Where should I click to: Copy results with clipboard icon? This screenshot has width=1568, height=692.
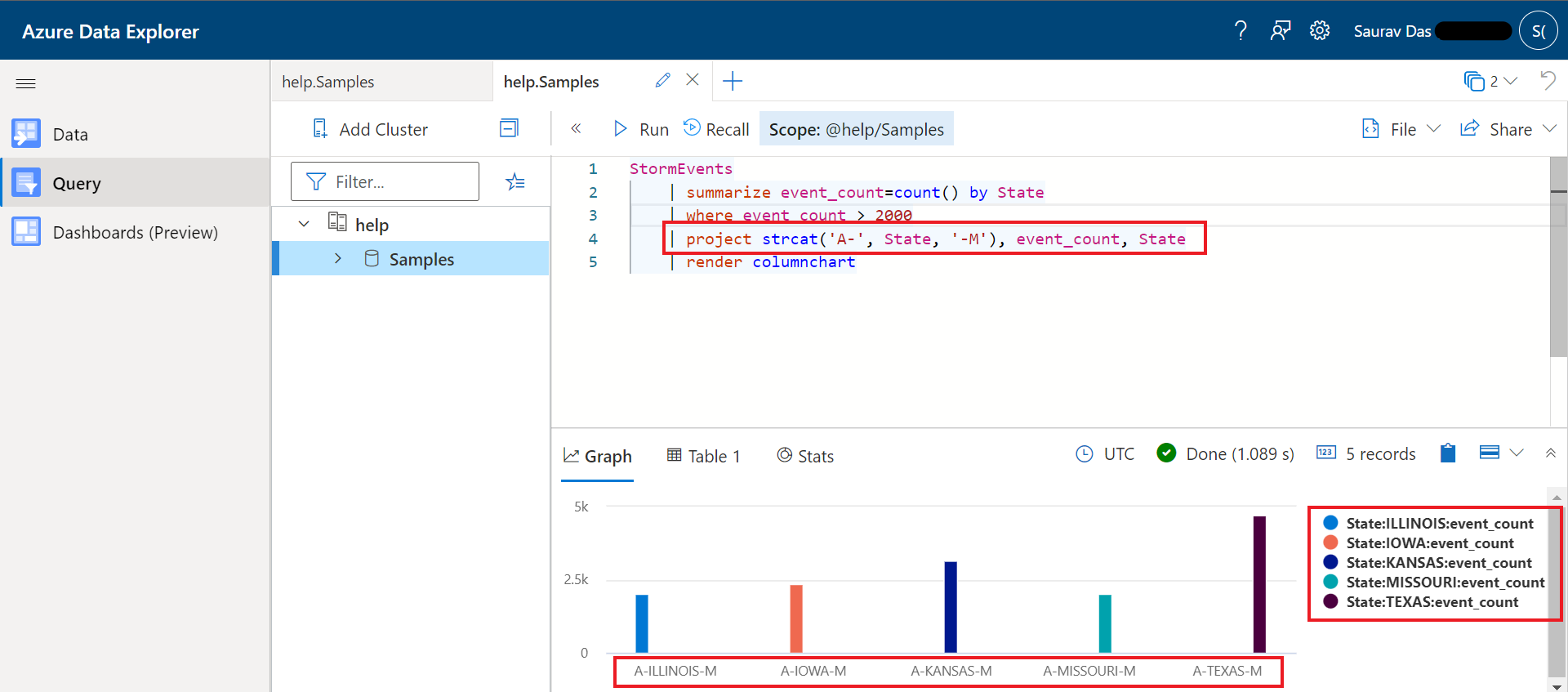pos(1448,453)
